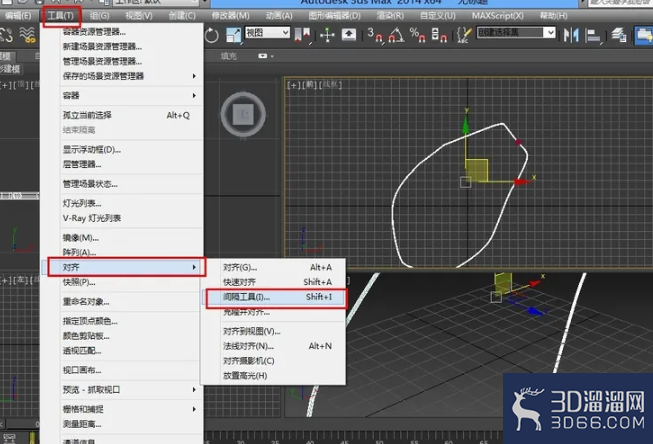Toggle keyboard shortcut override icon

coord(349,35)
